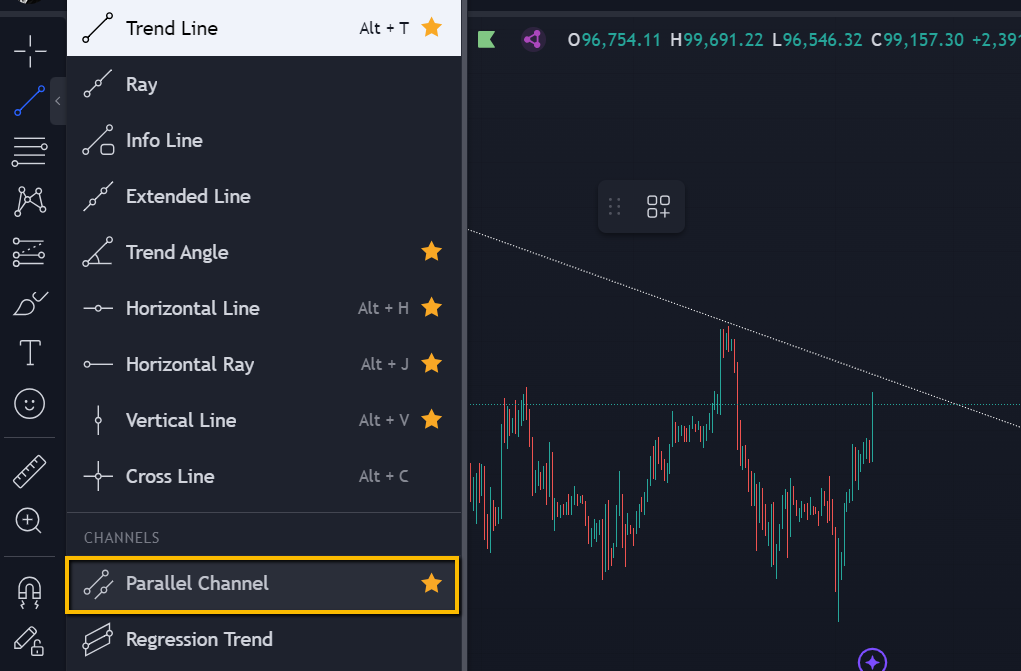Select the crosshair cursor tool

click(30, 52)
